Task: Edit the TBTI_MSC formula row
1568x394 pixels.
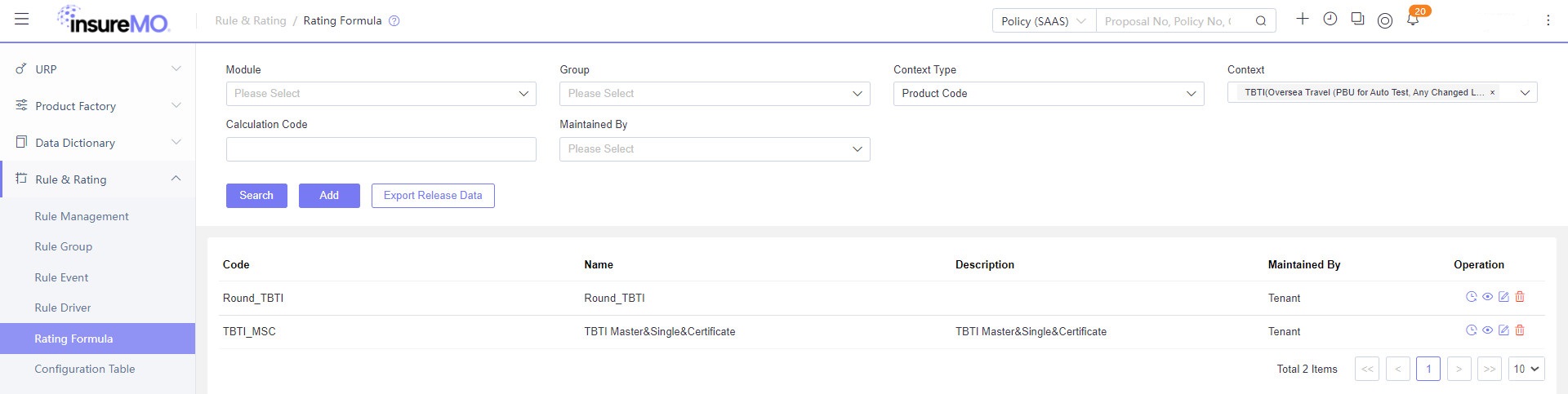Action: click(x=1503, y=330)
